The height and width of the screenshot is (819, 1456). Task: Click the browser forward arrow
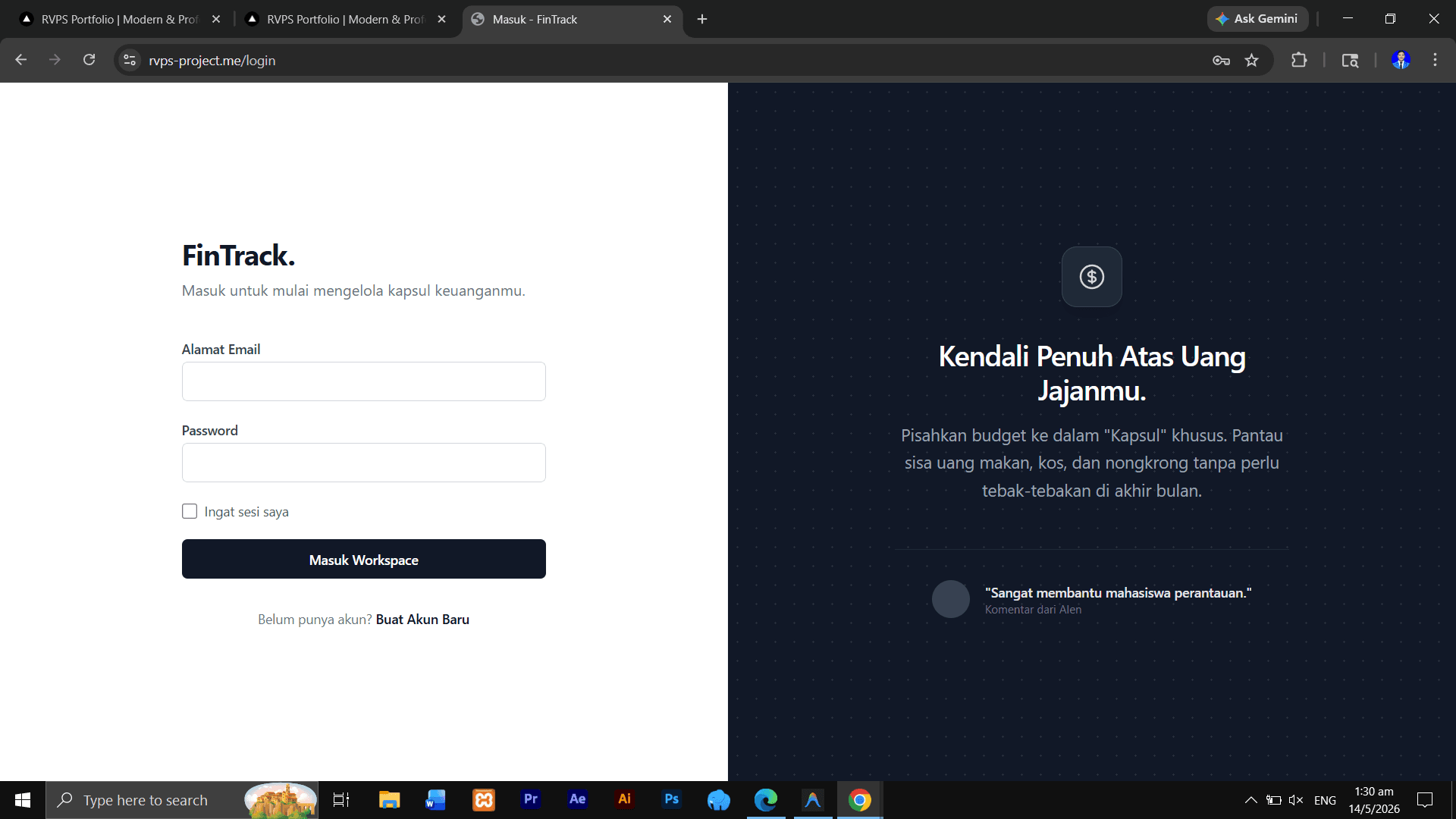coord(55,60)
